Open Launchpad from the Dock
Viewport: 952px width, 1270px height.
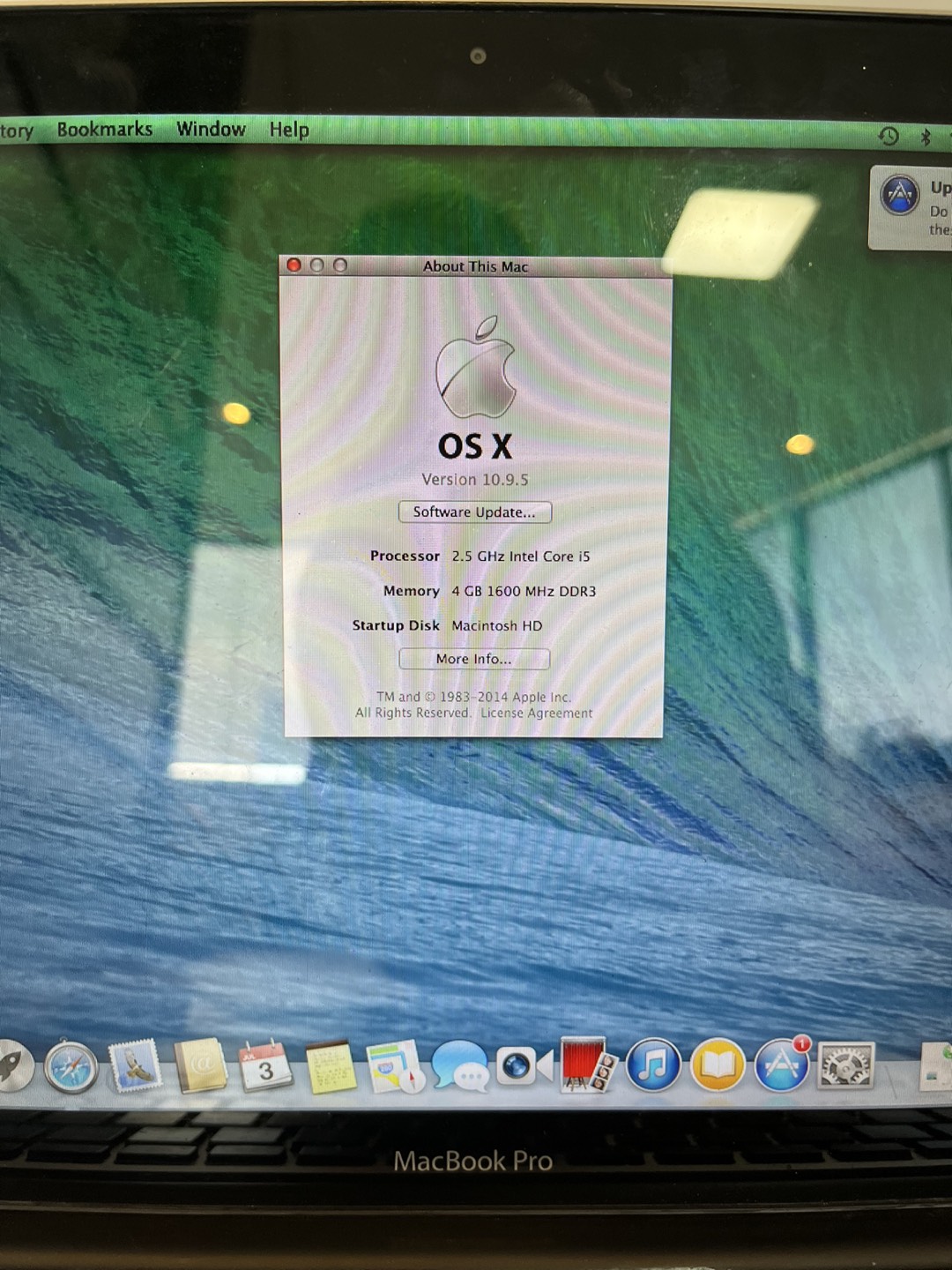coord(13,1067)
